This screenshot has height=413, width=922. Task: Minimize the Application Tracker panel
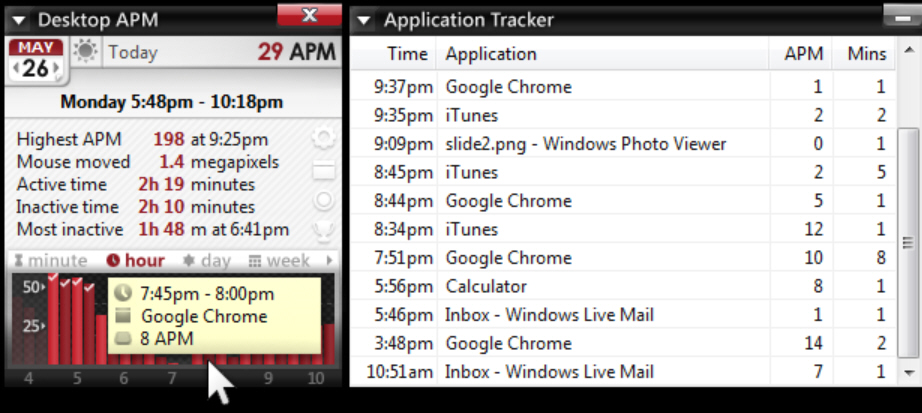(x=902, y=18)
